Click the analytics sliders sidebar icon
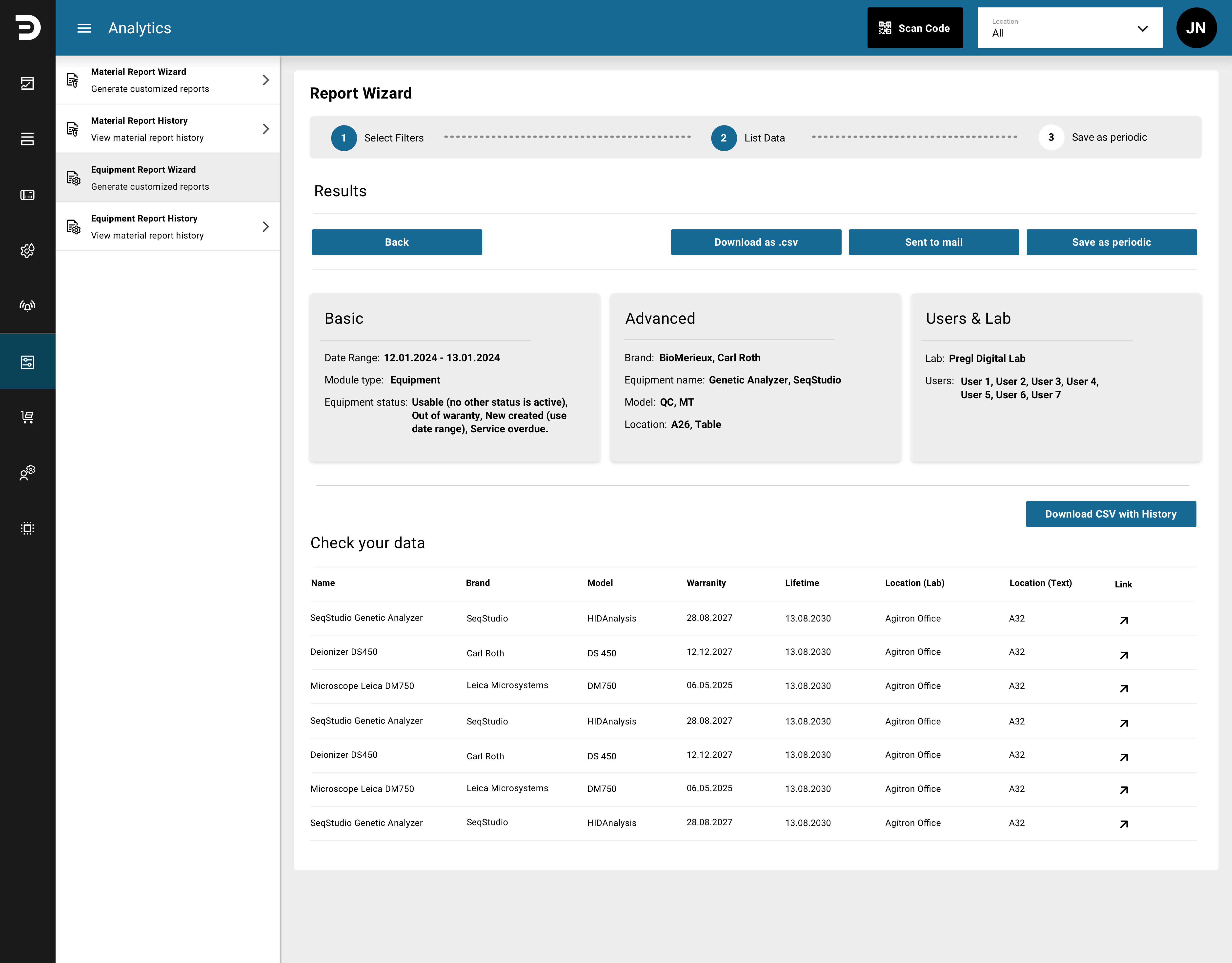The image size is (1232, 963). coord(27,361)
